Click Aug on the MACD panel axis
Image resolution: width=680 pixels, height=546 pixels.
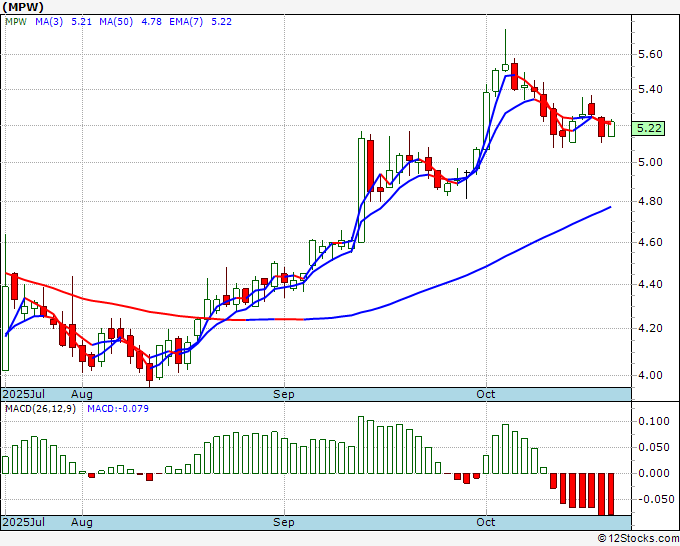click(82, 522)
